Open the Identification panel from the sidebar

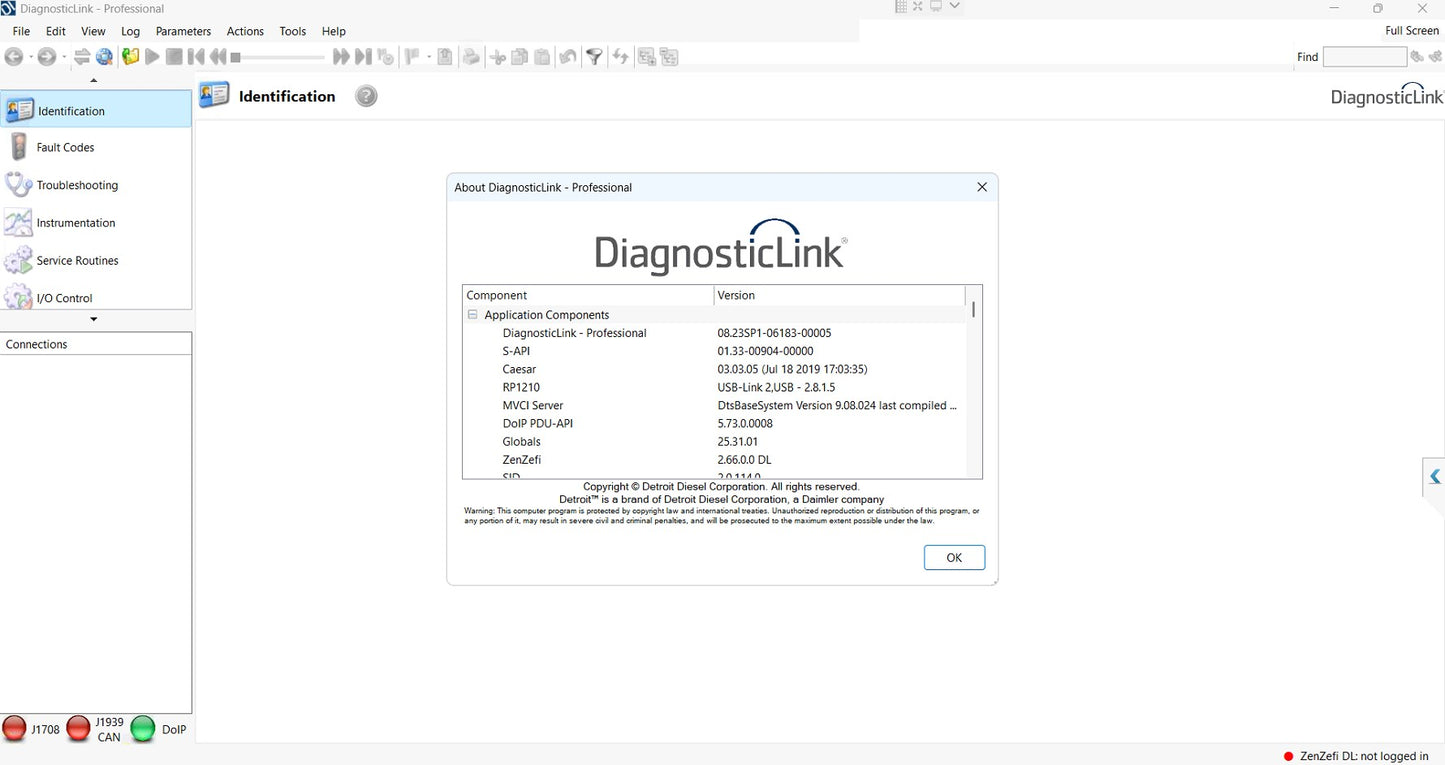(70, 110)
